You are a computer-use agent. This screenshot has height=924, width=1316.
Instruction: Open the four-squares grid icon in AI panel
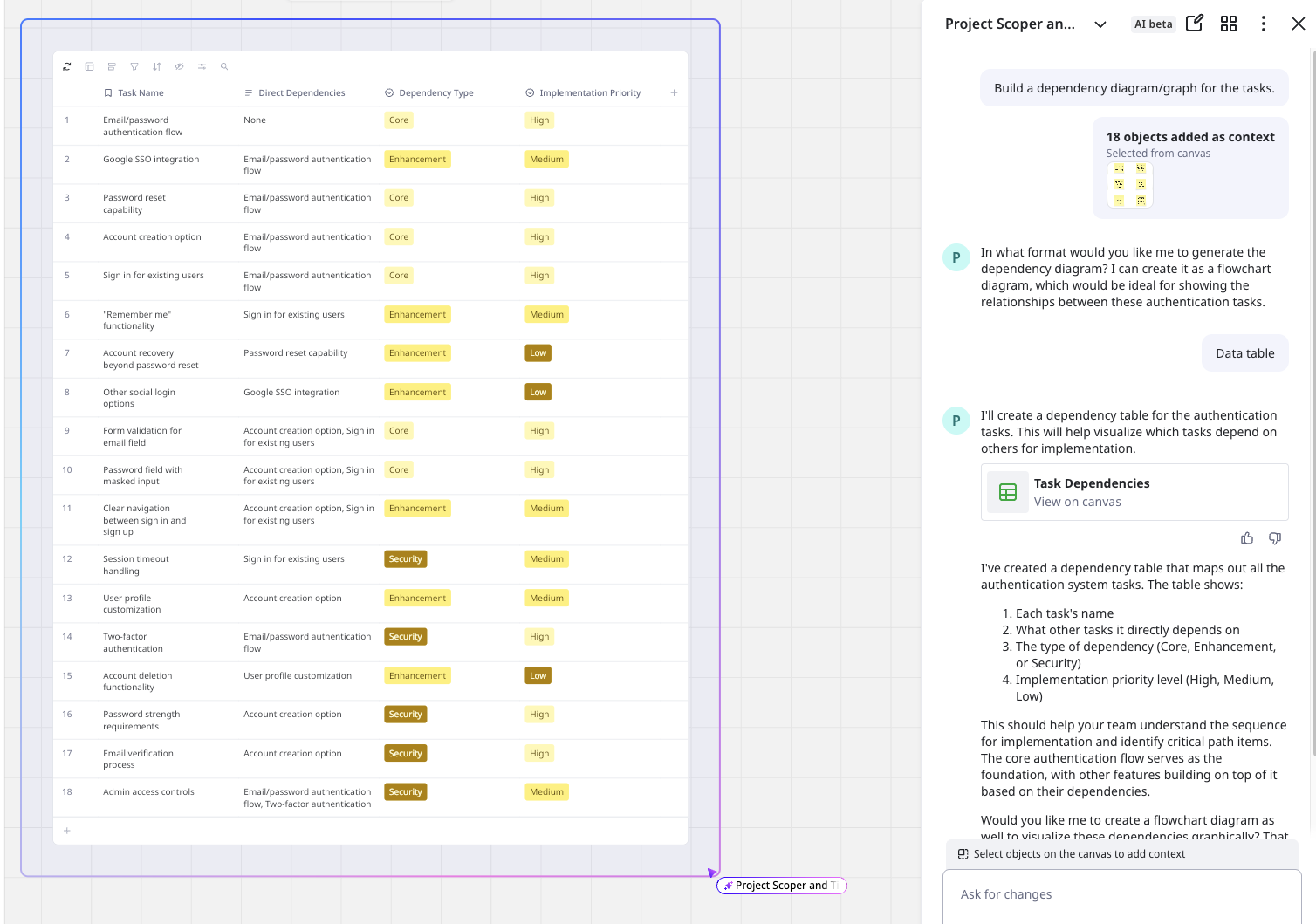[1228, 24]
